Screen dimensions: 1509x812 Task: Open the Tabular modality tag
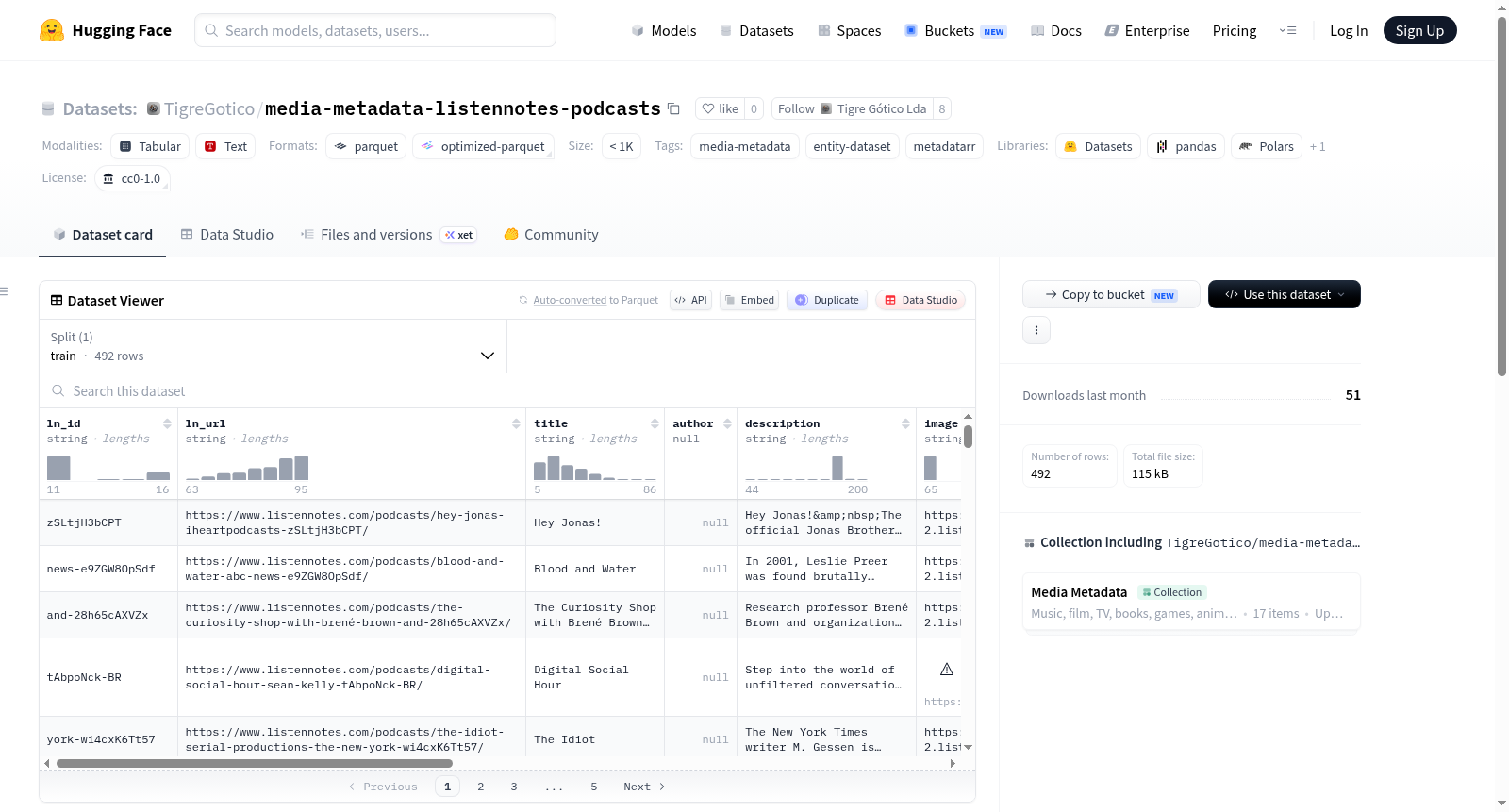click(150, 146)
